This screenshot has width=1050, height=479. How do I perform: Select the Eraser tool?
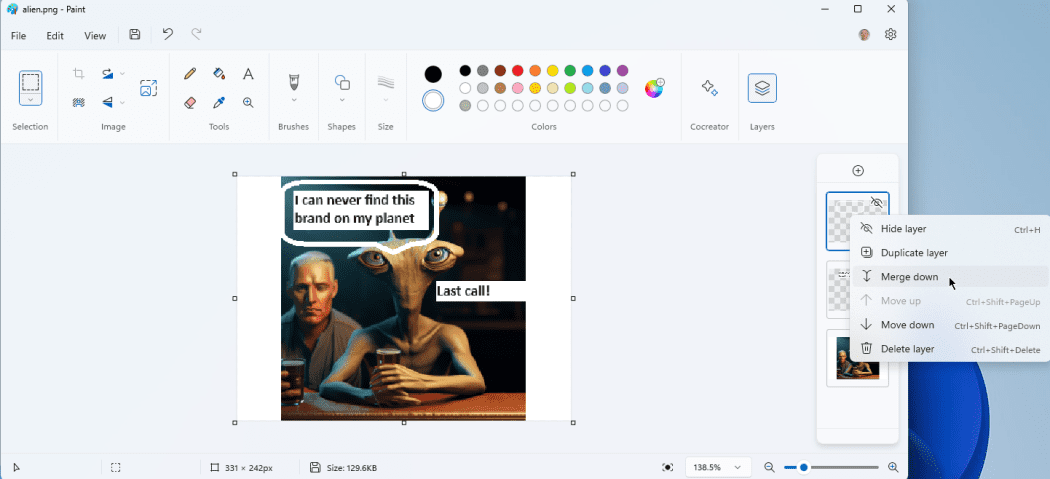[x=190, y=102]
